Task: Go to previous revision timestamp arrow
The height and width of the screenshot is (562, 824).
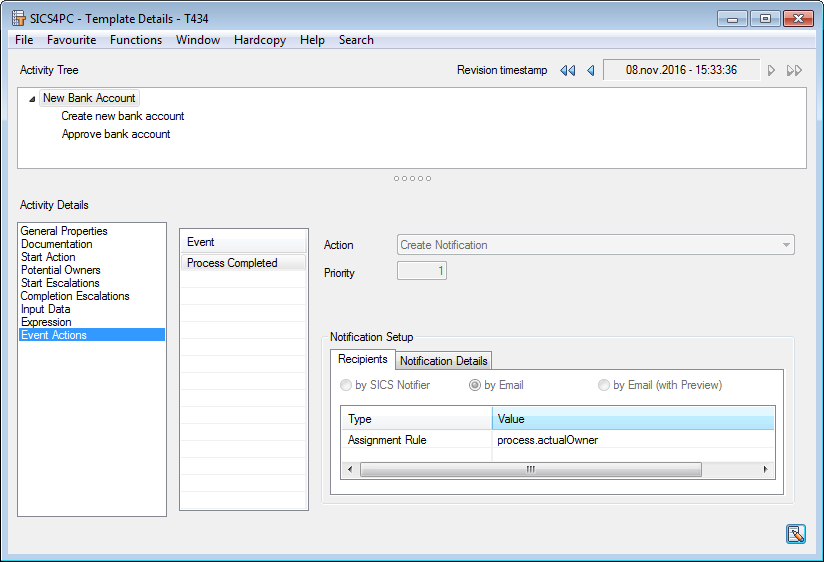Action: pyautogui.click(x=590, y=70)
